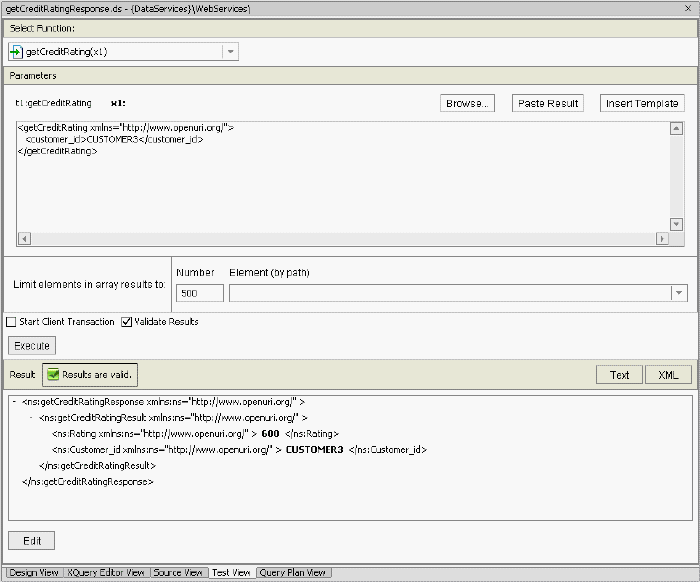Click the closing ns:getCreditRatingResult tag

pyautogui.click(x=97, y=466)
